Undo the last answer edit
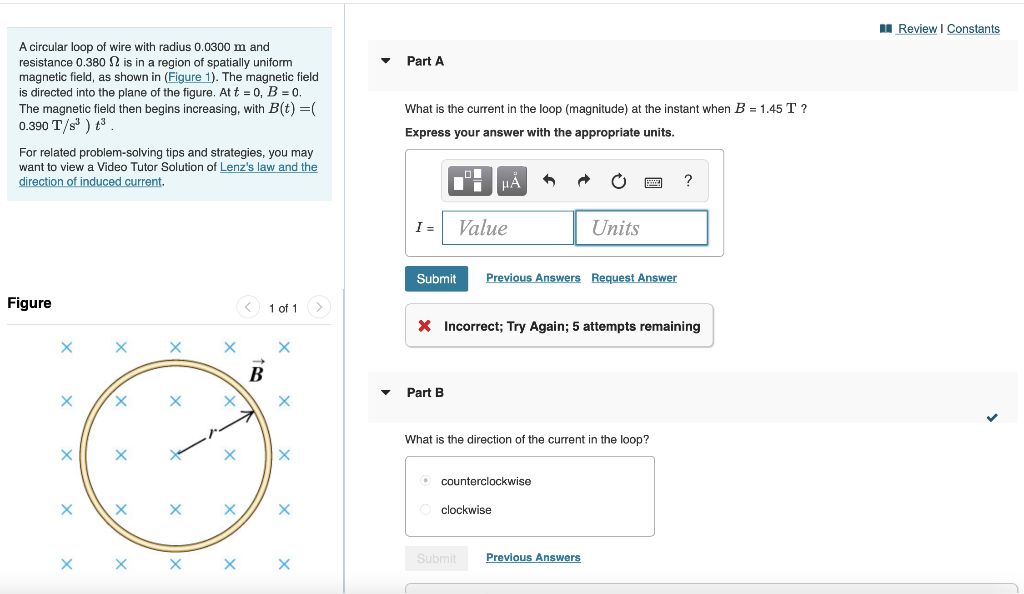 pyautogui.click(x=548, y=181)
